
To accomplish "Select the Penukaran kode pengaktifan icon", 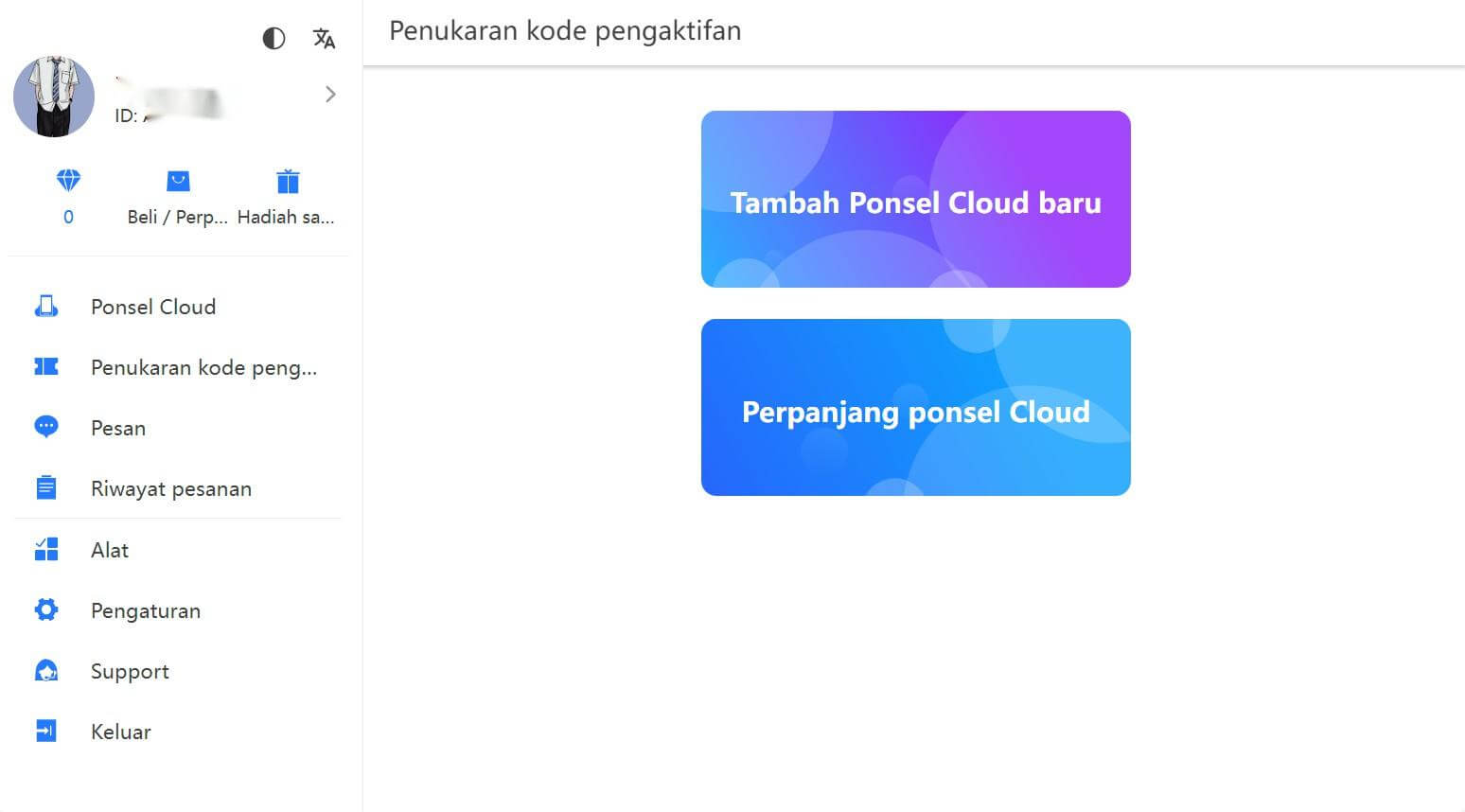I will (44, 366).
